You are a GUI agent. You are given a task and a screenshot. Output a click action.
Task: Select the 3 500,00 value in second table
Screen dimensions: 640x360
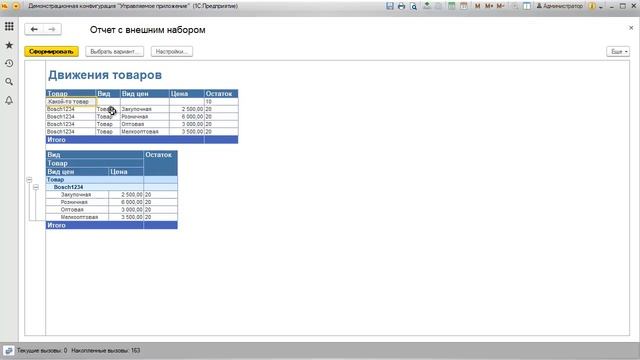[x=126, y=217]
